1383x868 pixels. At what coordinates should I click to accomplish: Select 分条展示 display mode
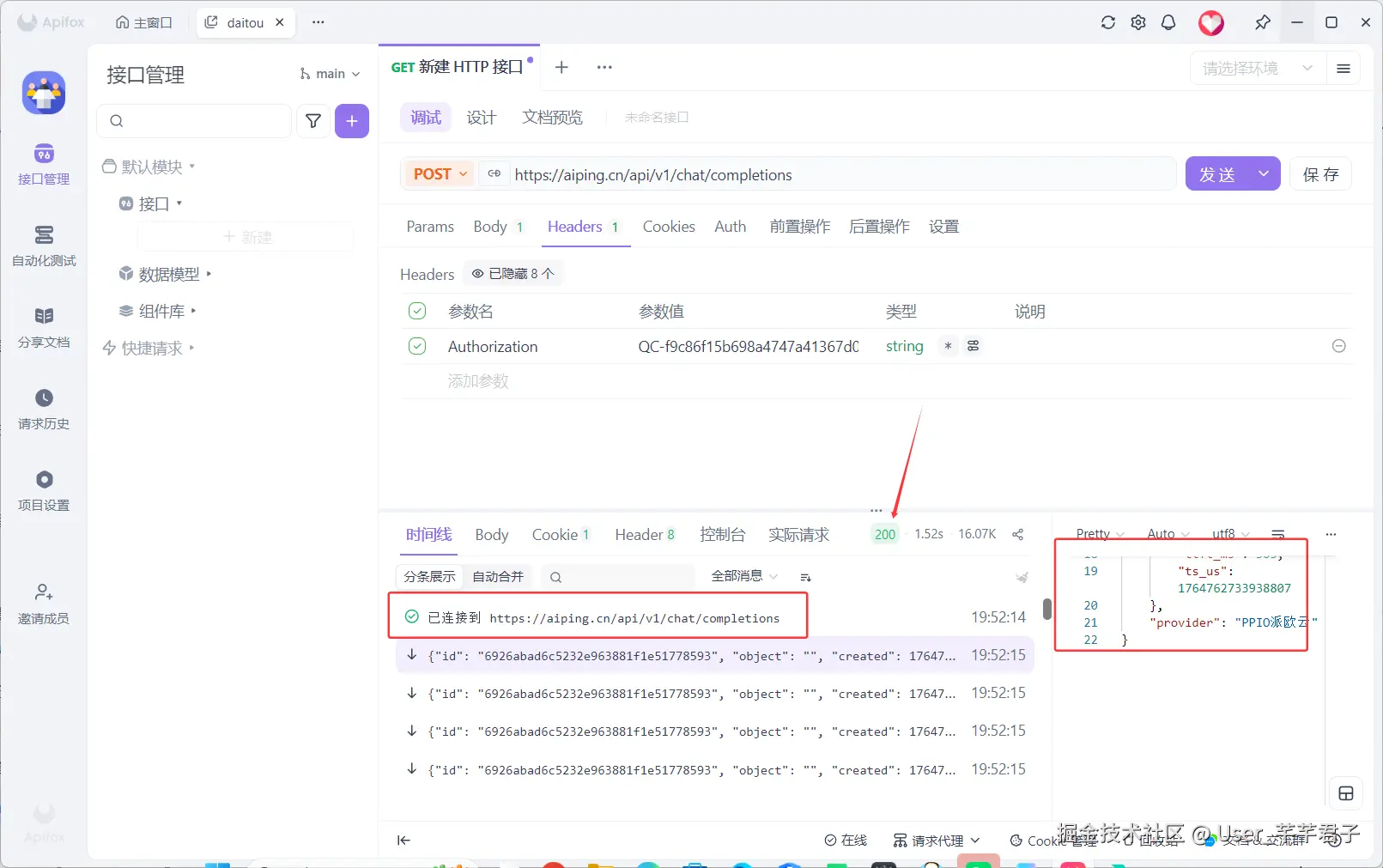[429, 576]
